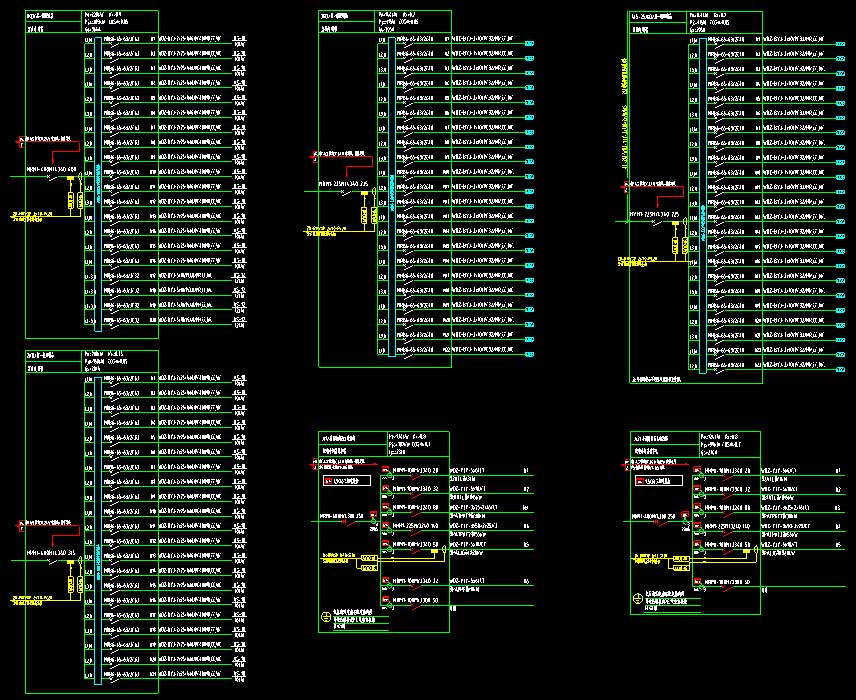Select white legend box in bottom-middle panel
This screenshot has height=700, width=856.
(x=347, y=480)
